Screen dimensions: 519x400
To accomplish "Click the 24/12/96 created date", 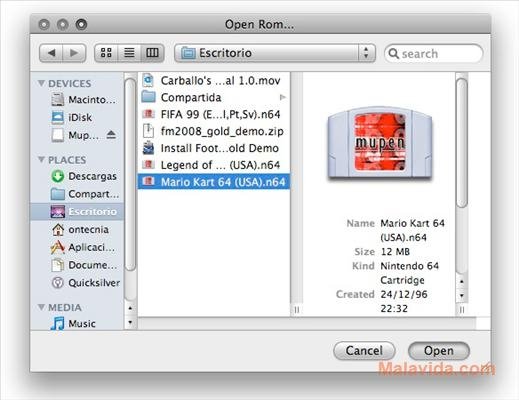I will (x=404, y=294).
